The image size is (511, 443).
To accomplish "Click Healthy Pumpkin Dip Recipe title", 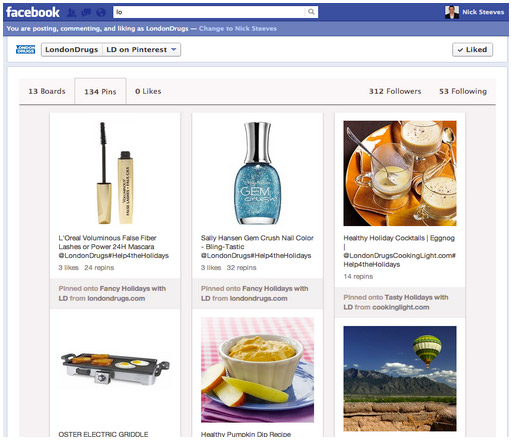I will tap(246, 434).
